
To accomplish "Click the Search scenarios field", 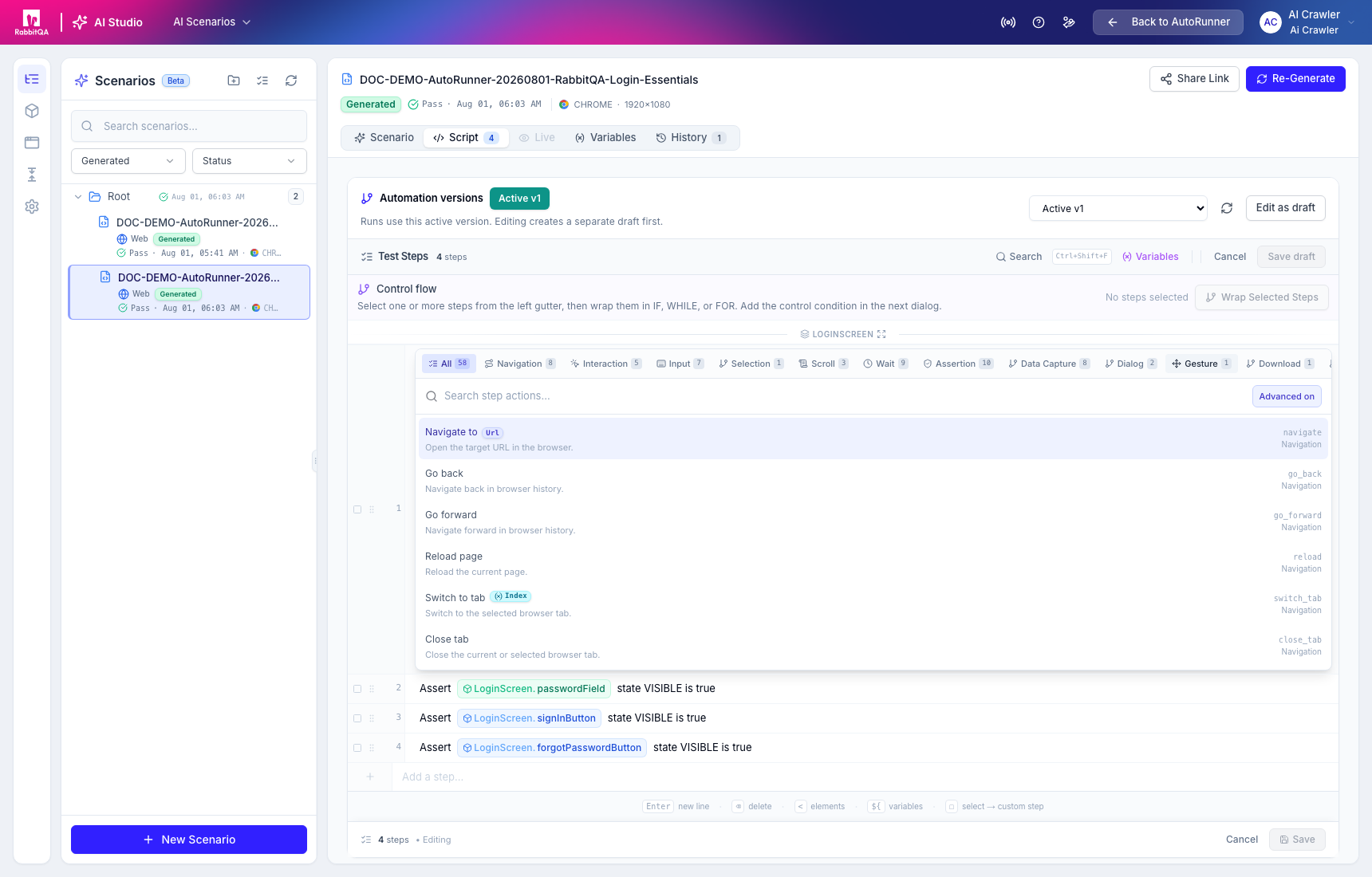I will click(189, 126).
